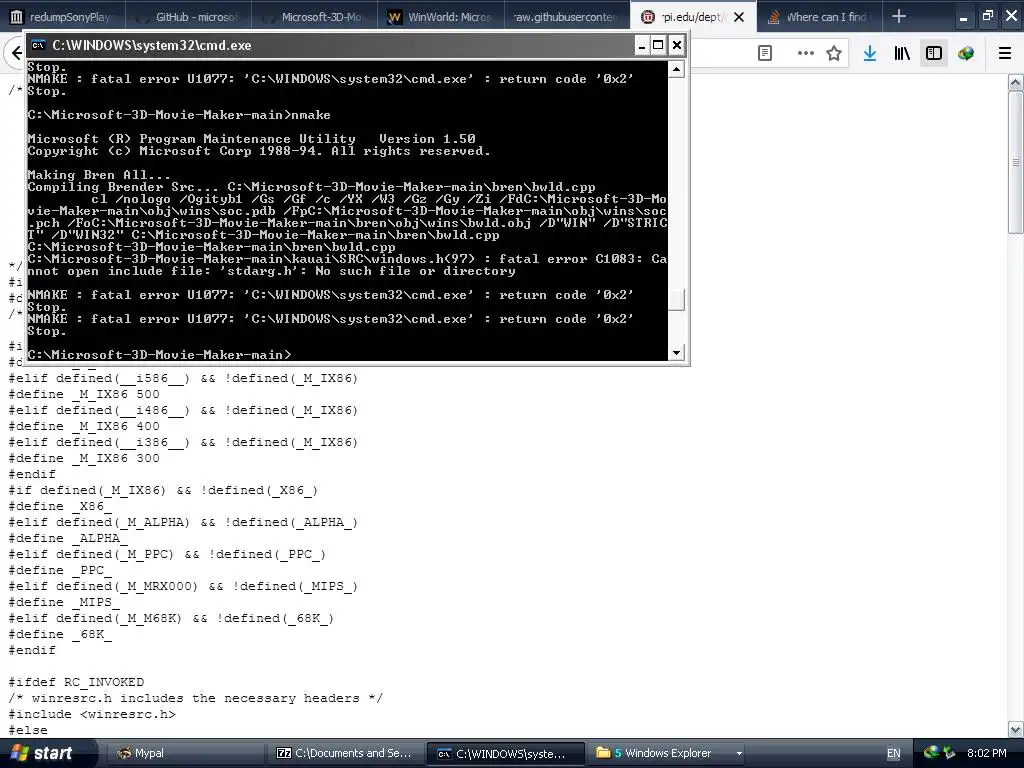Click the '#define _PPC_' line
Image resolution: width=1024 pixels, height=768 pixels.
pos(60,570)
